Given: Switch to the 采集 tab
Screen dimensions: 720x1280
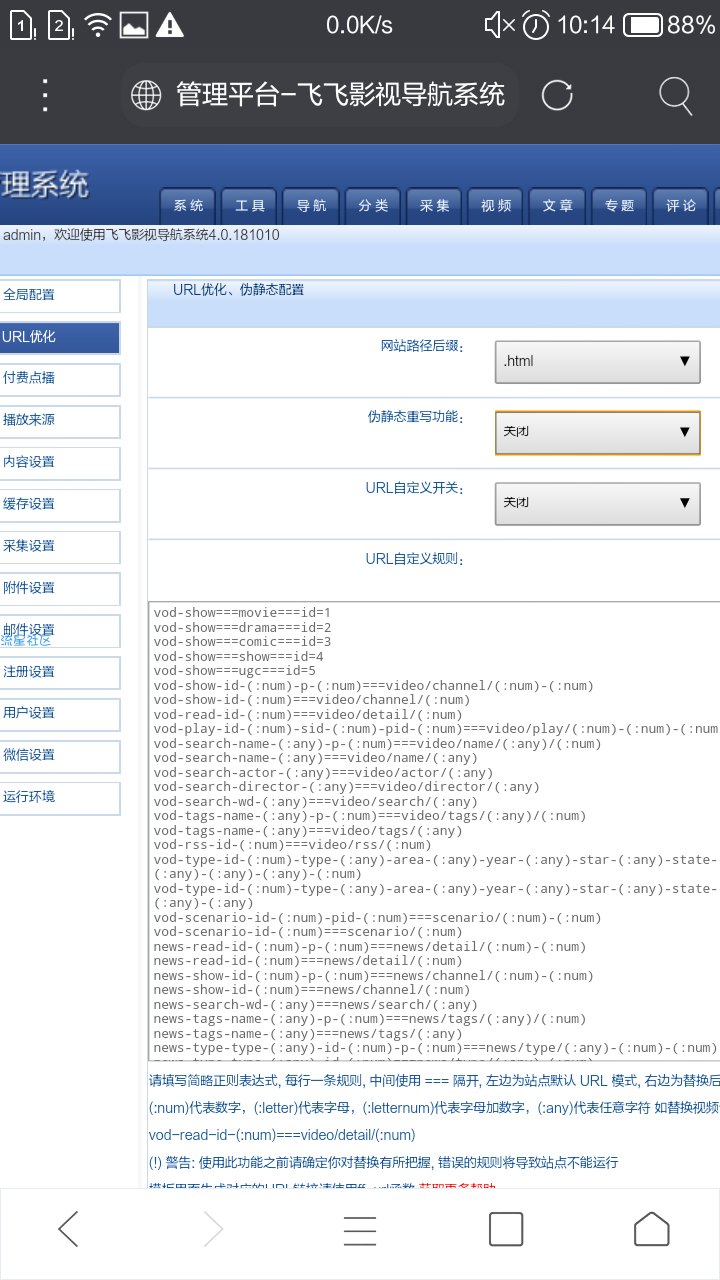Looking at the screenshot, I should pos(435,206).
